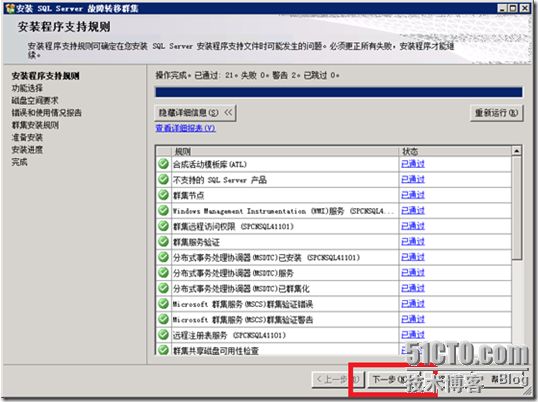Close the SQL Server setup window

525,8
